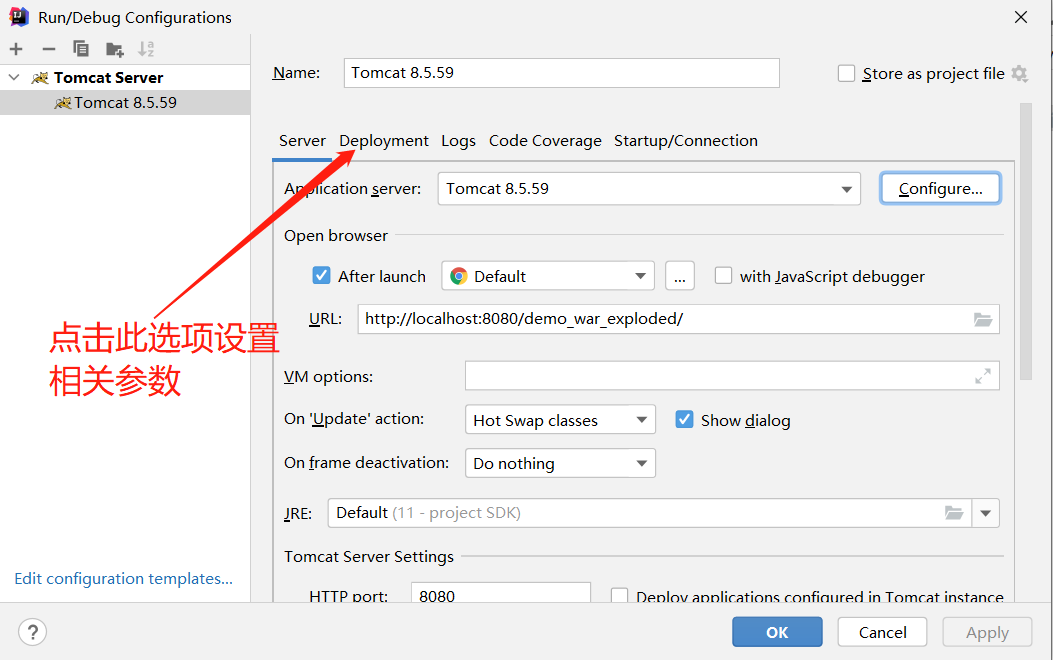Switch to the Startup/Connection tab
Viewport: 1053px width, 660px height.
point(686,141)
